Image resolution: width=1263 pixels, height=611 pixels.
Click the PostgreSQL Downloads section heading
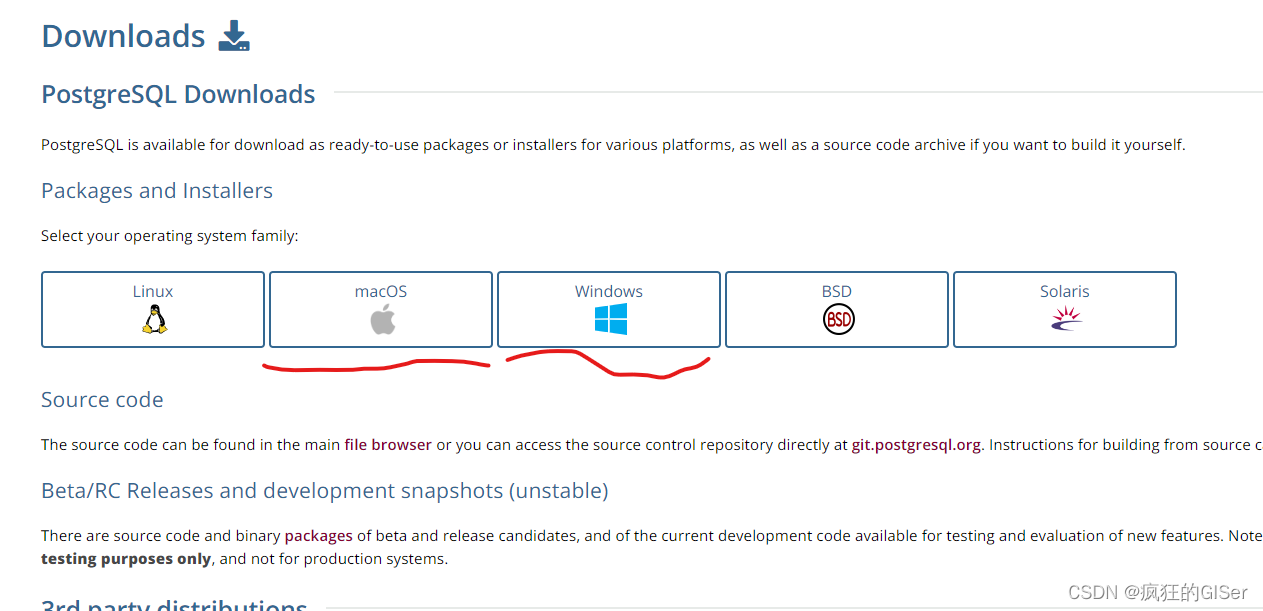point(178,94)
